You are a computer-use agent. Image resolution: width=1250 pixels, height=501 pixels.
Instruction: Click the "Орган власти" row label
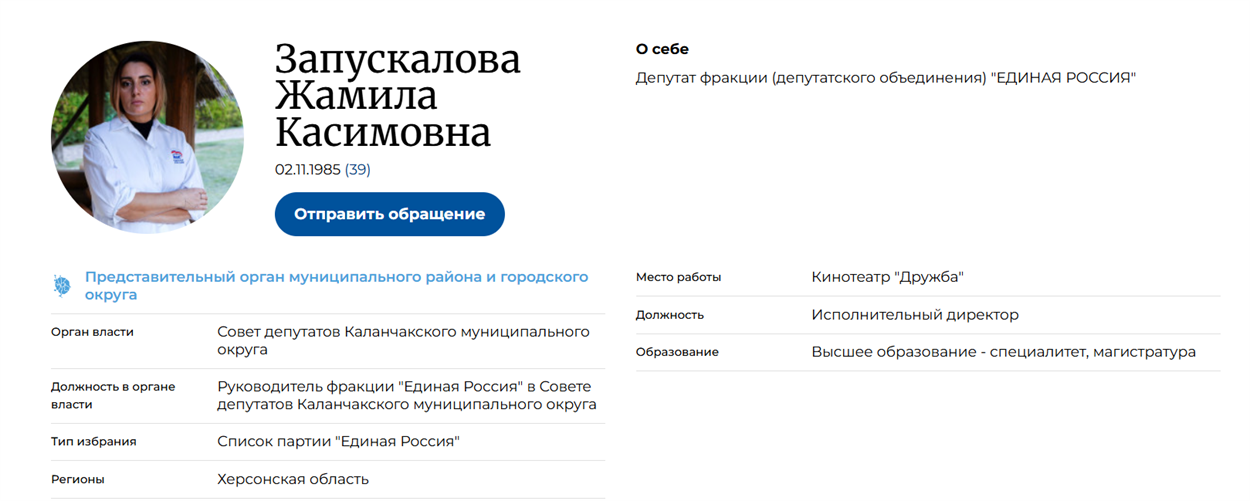pyautogui.click(x=92, y=332)
